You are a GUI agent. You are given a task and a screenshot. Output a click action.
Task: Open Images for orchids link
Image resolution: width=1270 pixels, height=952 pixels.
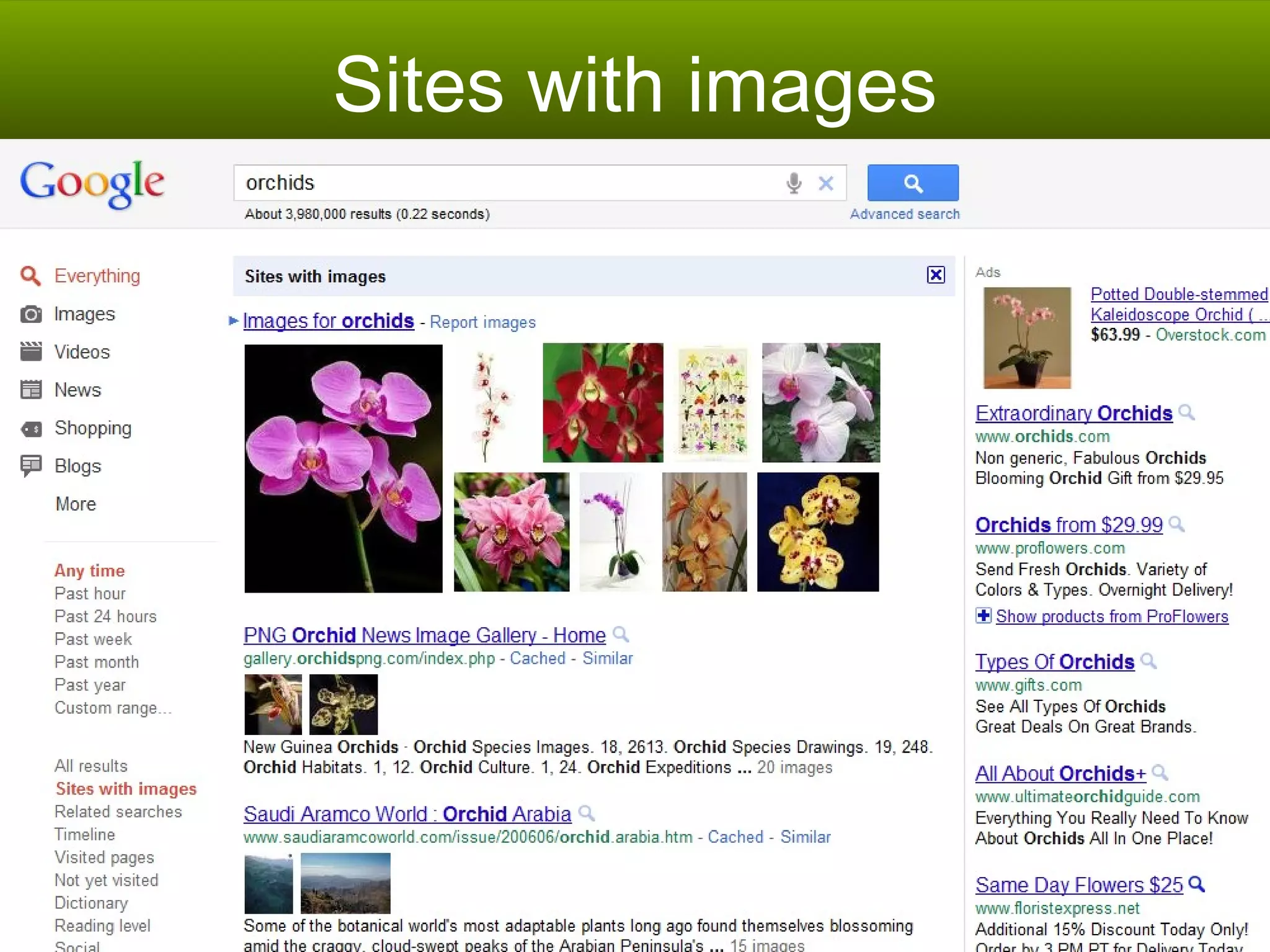pos(329,321)
